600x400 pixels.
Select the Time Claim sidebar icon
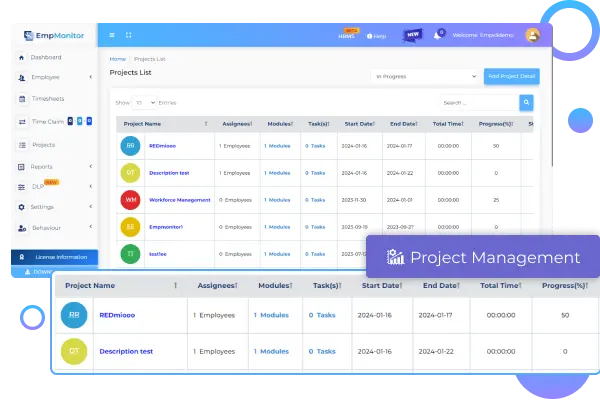22,121
